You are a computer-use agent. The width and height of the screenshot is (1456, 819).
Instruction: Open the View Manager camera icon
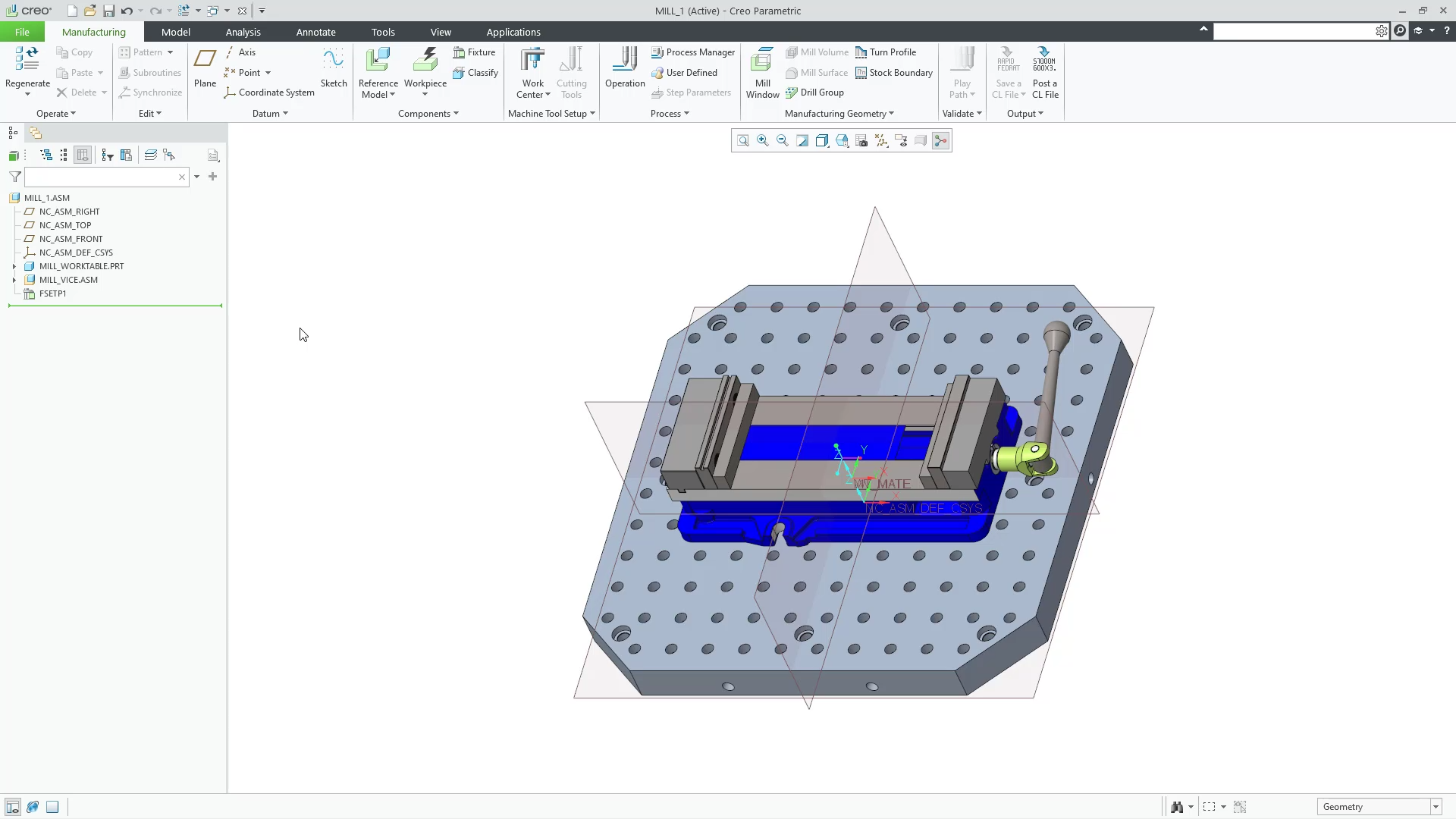[861, 141]
